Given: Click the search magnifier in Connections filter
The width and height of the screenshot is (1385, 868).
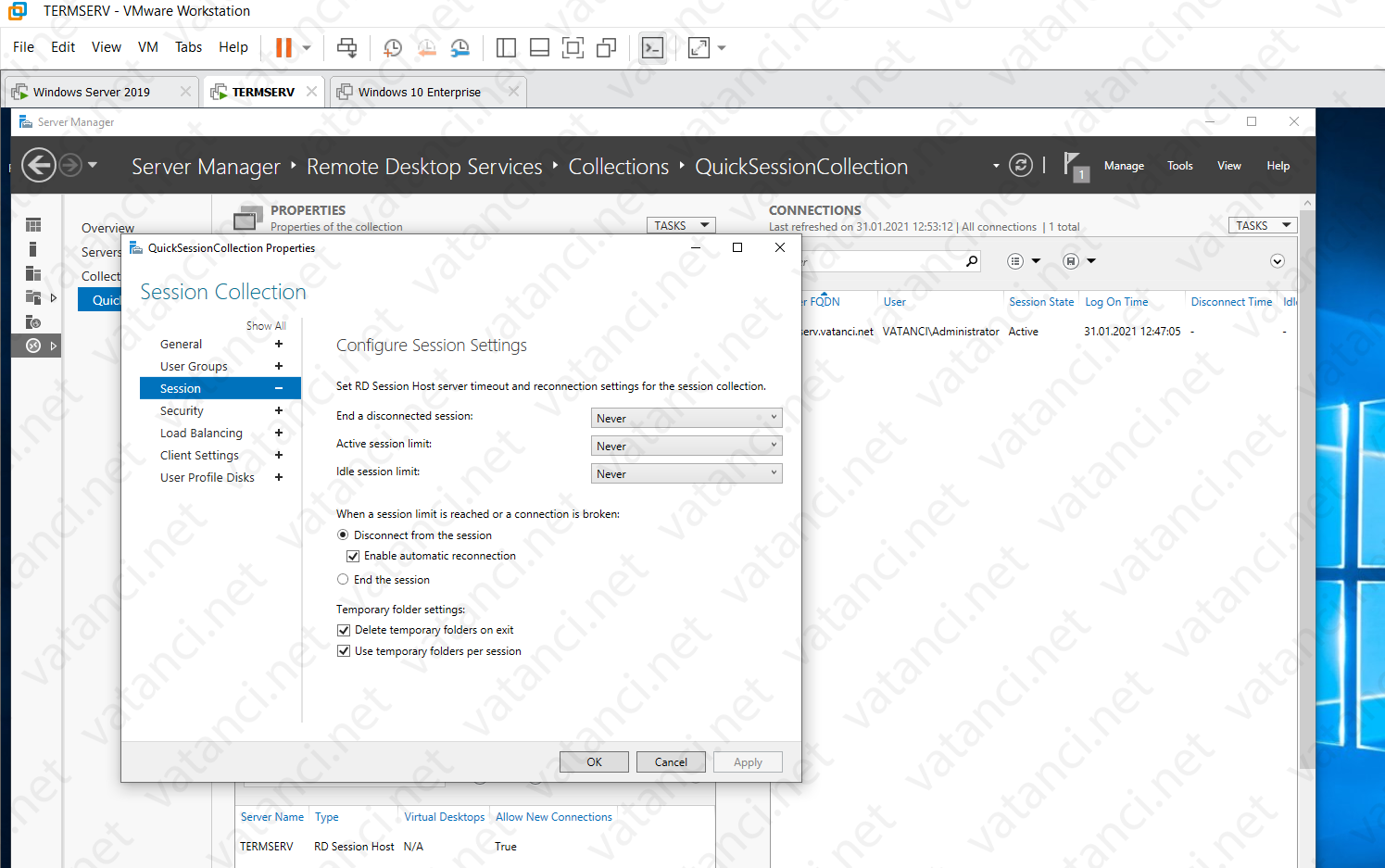Looking at the screenshot, I should click(x=972, y=261).
